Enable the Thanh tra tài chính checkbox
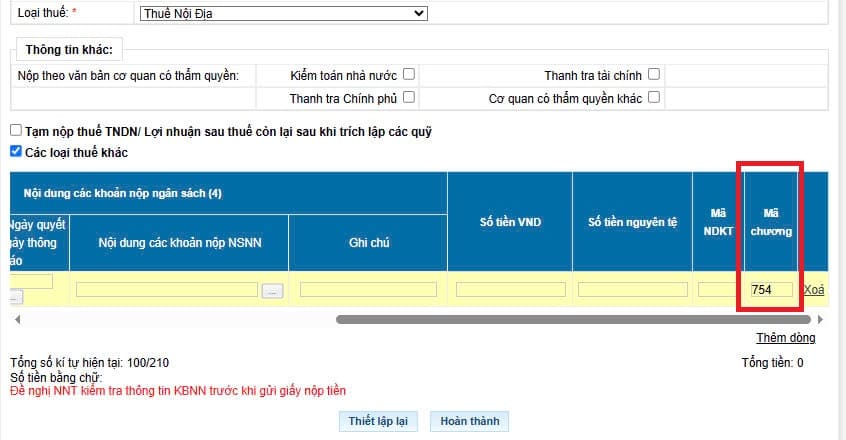Screen dimensions: 846x440 (654, 74)
